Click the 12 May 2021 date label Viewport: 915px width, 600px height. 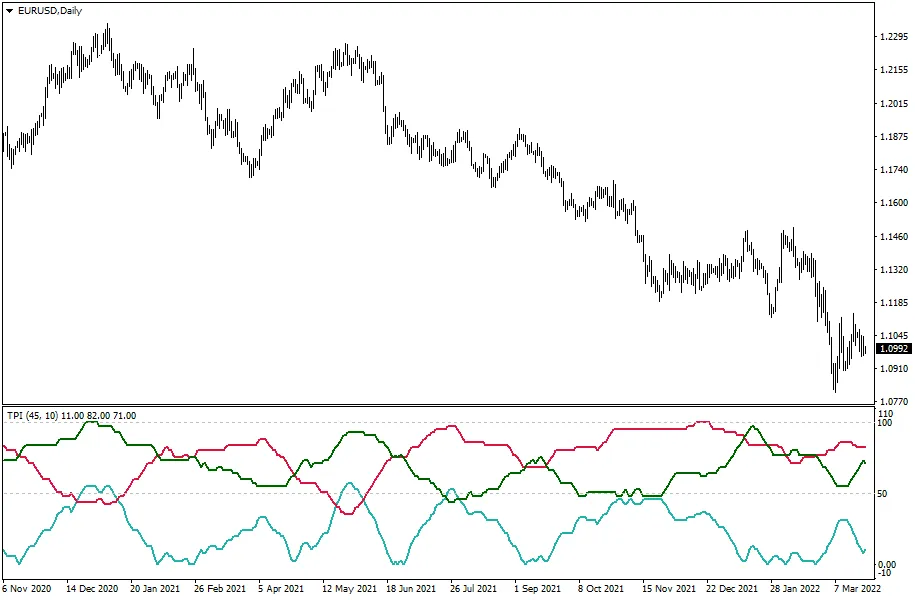(x=349, y=589)
